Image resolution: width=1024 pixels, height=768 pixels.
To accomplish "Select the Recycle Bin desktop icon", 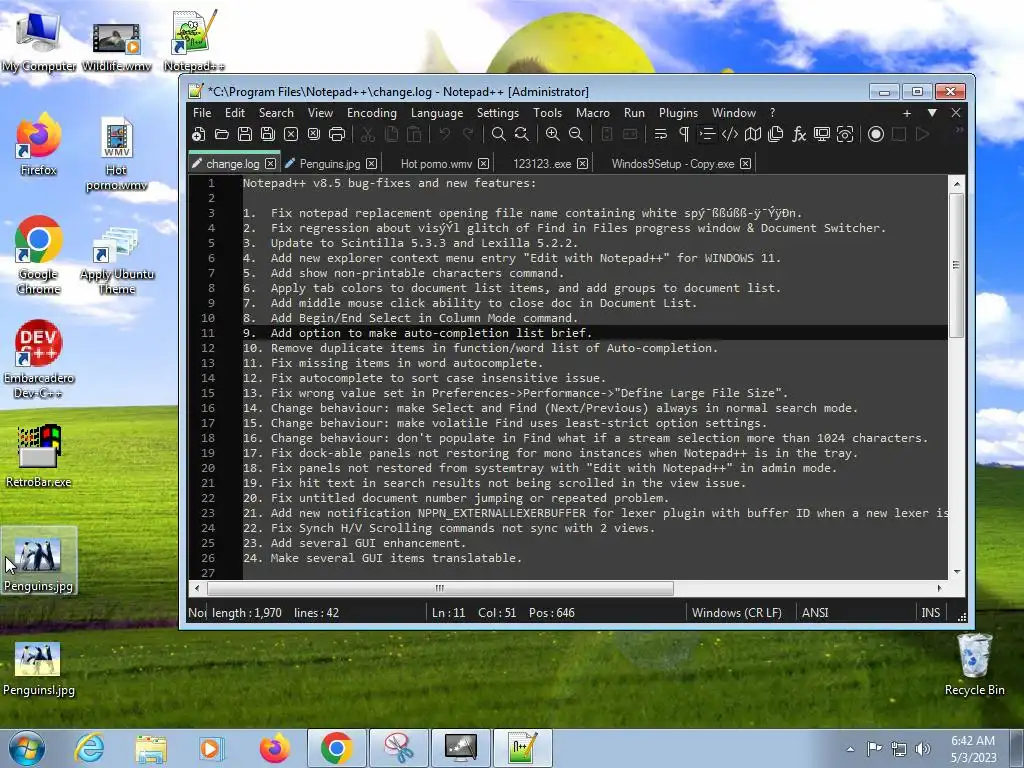I will tap(974, 664).
